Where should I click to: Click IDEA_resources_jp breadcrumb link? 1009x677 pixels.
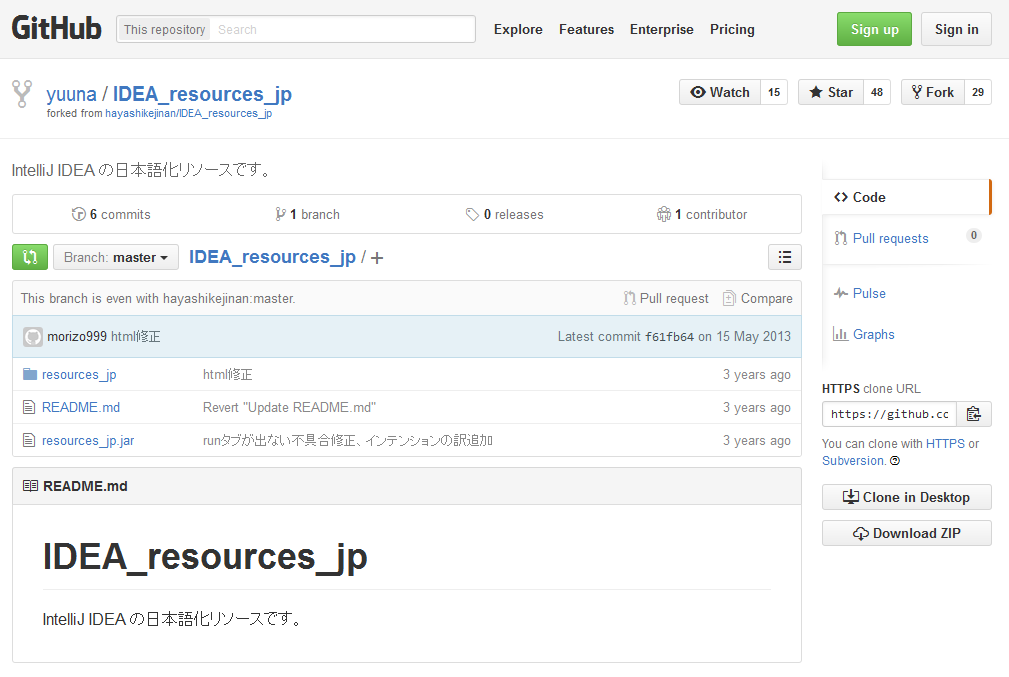[x=272, y=257]
